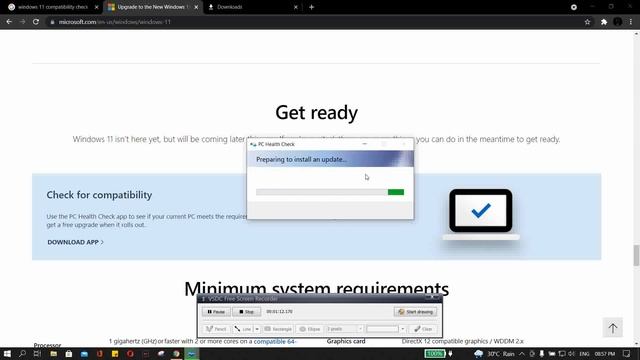Click the Graphics card label
Viewport: 640px width, 360px height.
(346, 341)
